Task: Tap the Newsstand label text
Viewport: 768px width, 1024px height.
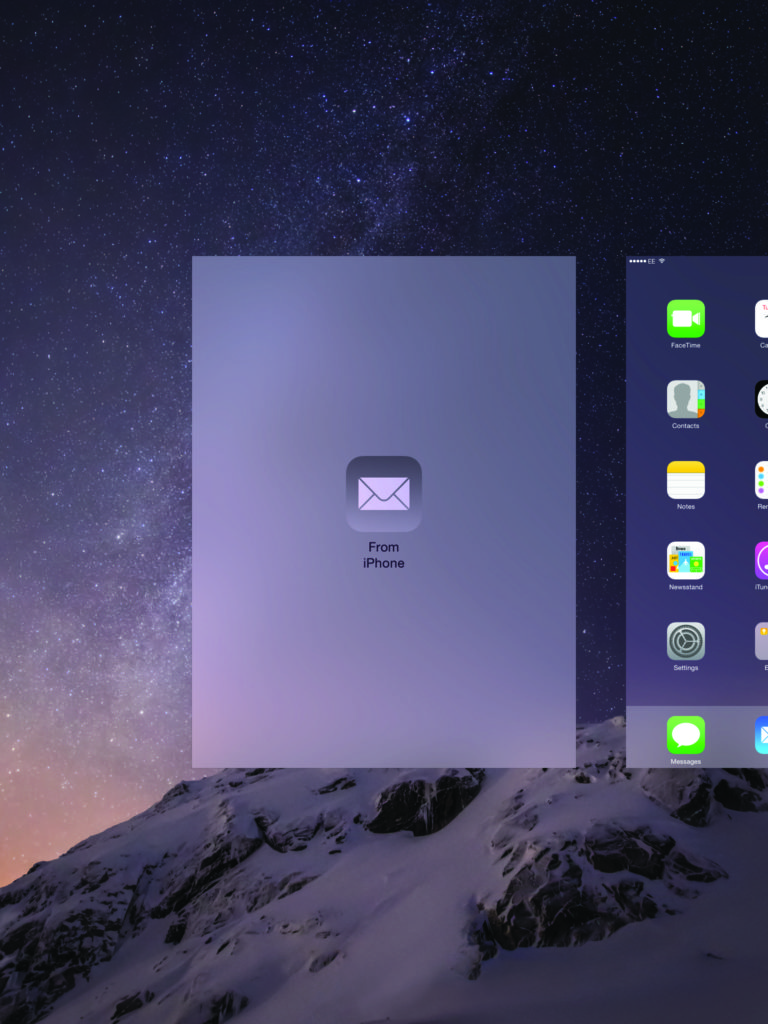Action: 686,587
